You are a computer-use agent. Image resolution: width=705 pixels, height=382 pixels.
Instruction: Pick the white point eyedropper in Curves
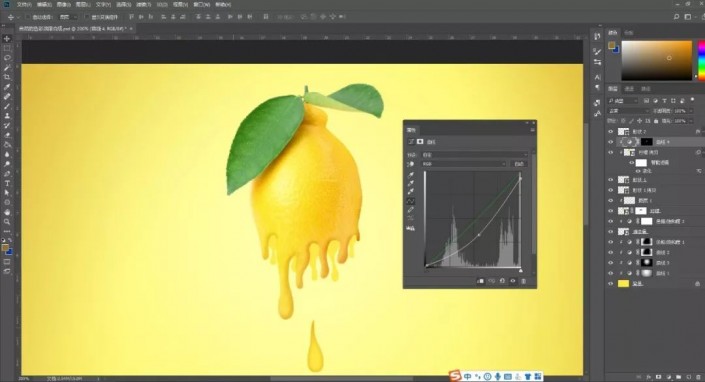pyautogui.click(x=411, y=192)
